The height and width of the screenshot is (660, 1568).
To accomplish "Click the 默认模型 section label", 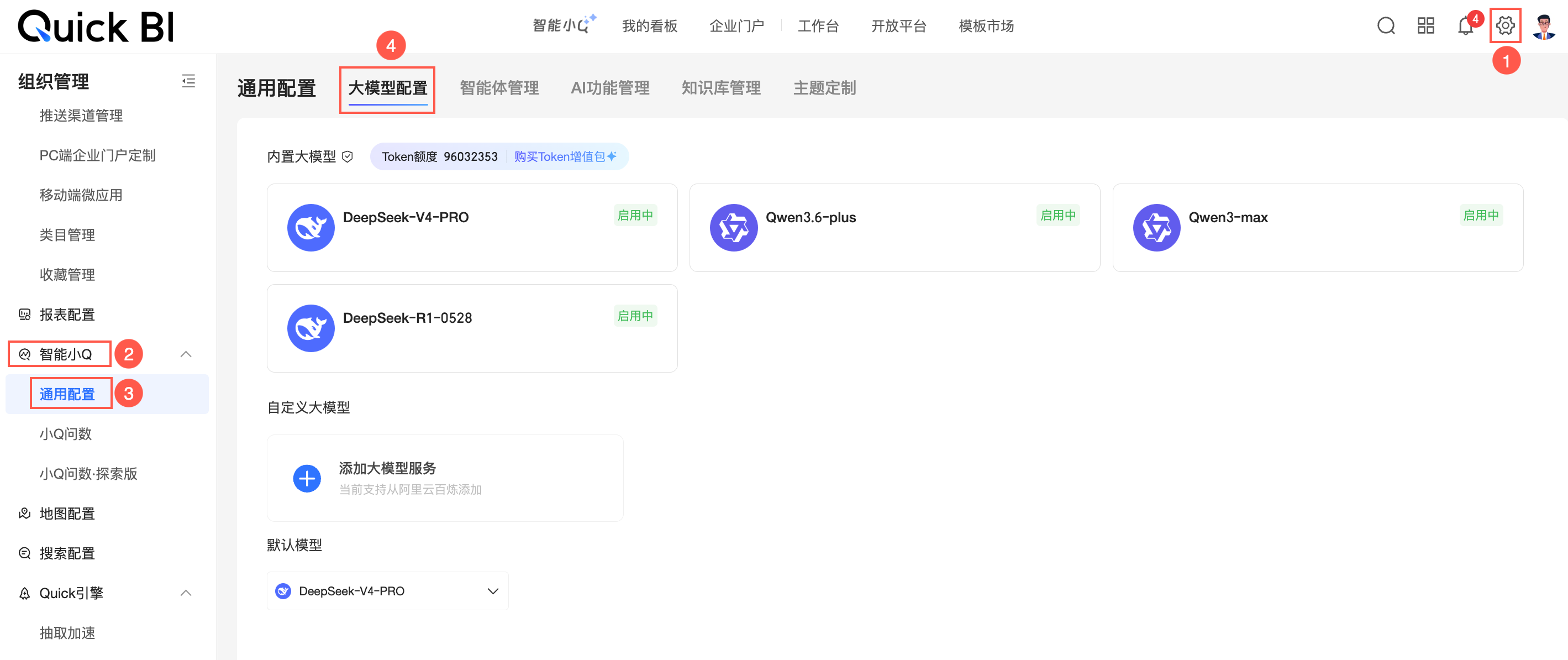I will click(x=294, y=545).
